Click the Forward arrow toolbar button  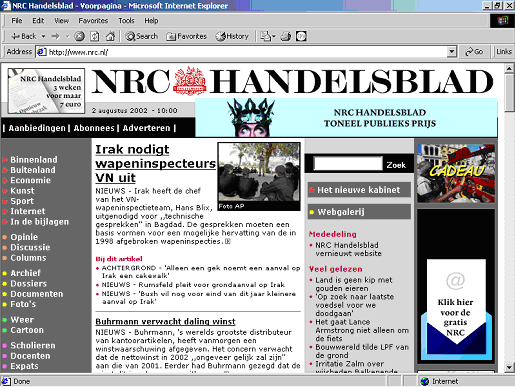tap(55, 36)
